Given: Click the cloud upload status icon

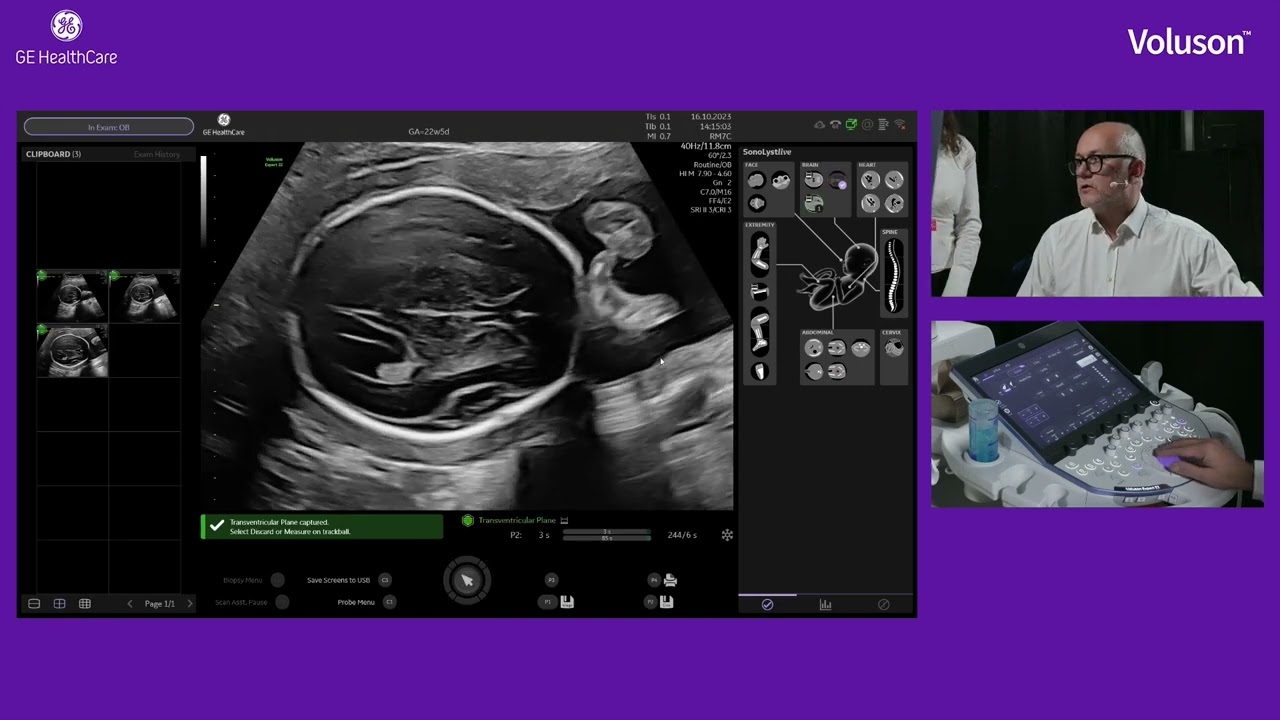Looking at the screenshot, I should (x=819, y=125).
